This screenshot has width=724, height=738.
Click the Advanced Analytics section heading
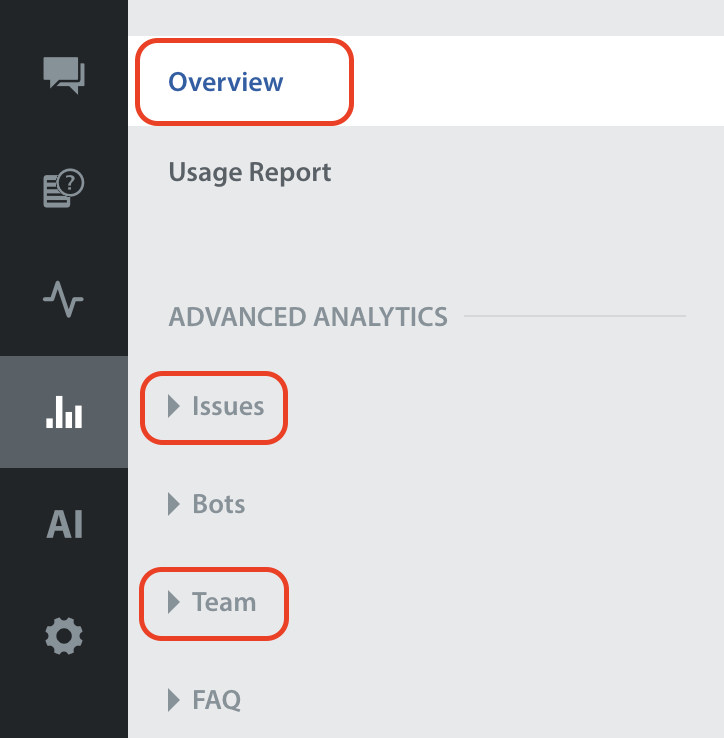(x=308, y=317)
